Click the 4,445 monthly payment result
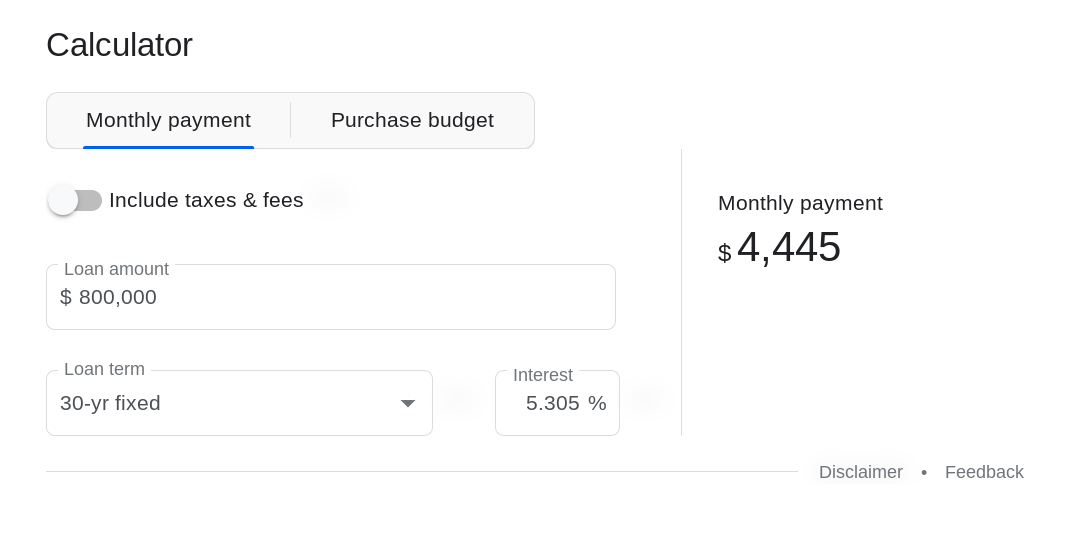This screenshot has width=1084, height=534. coord(788,247)
